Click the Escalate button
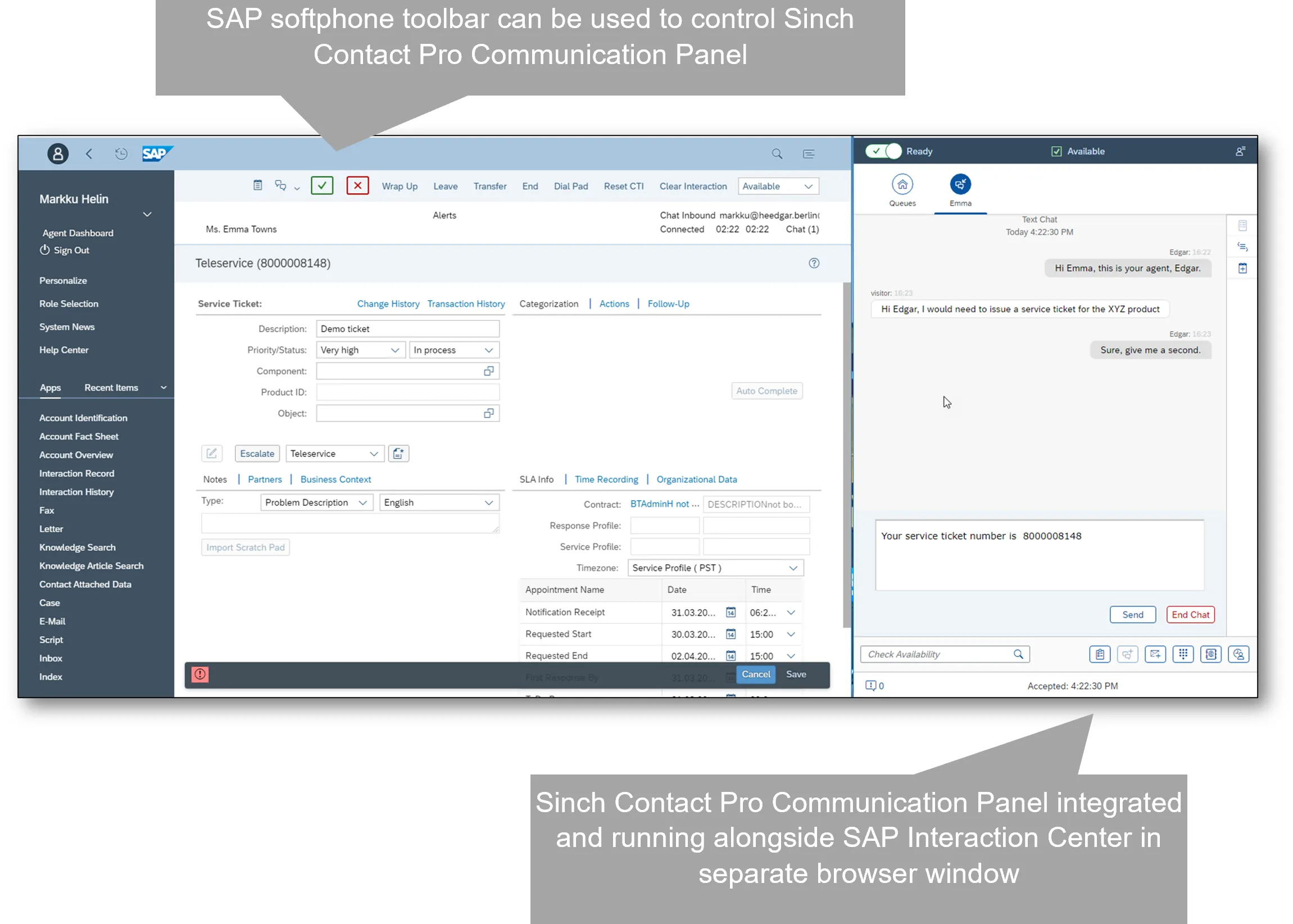Image resolution: width=1293 pixels, height=924 pixels. pos(257,454)
